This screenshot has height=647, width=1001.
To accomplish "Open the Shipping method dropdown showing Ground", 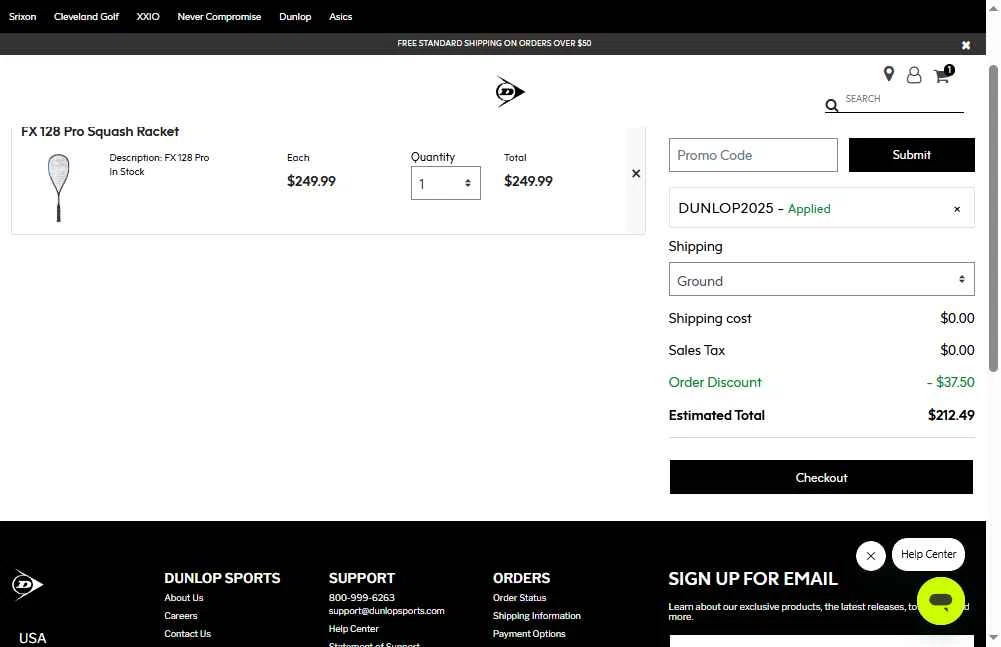I will pos(822,279).
